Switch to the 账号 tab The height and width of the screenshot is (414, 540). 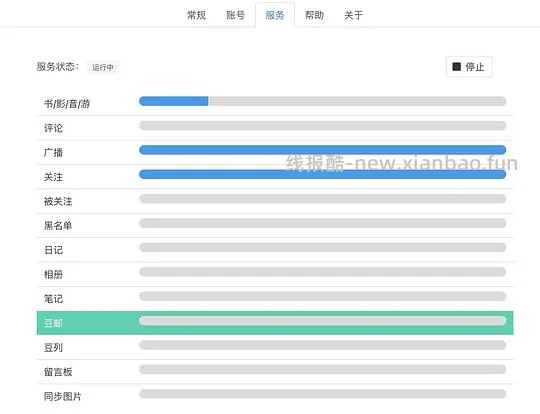pos(236,15)
